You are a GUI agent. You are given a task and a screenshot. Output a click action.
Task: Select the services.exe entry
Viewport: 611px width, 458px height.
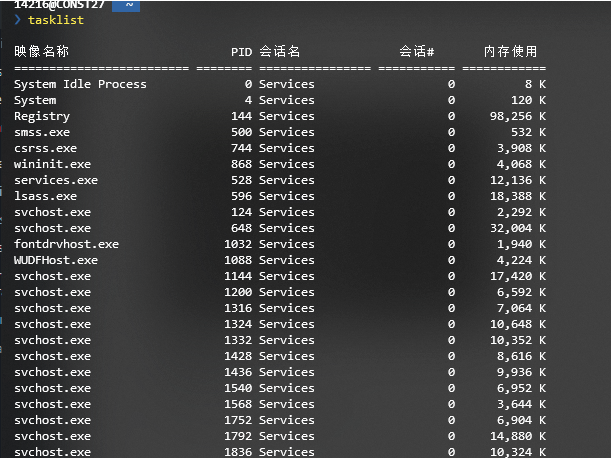click(x=56, y=180)
